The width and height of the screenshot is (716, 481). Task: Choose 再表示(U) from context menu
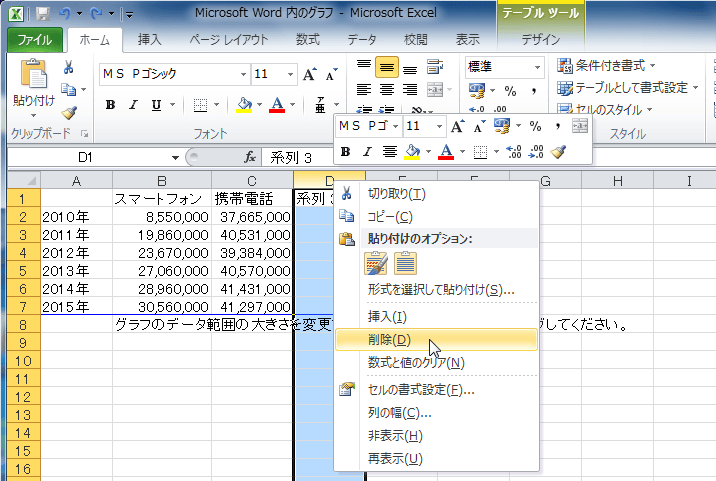pyautogui.click(x=436, y=458)
